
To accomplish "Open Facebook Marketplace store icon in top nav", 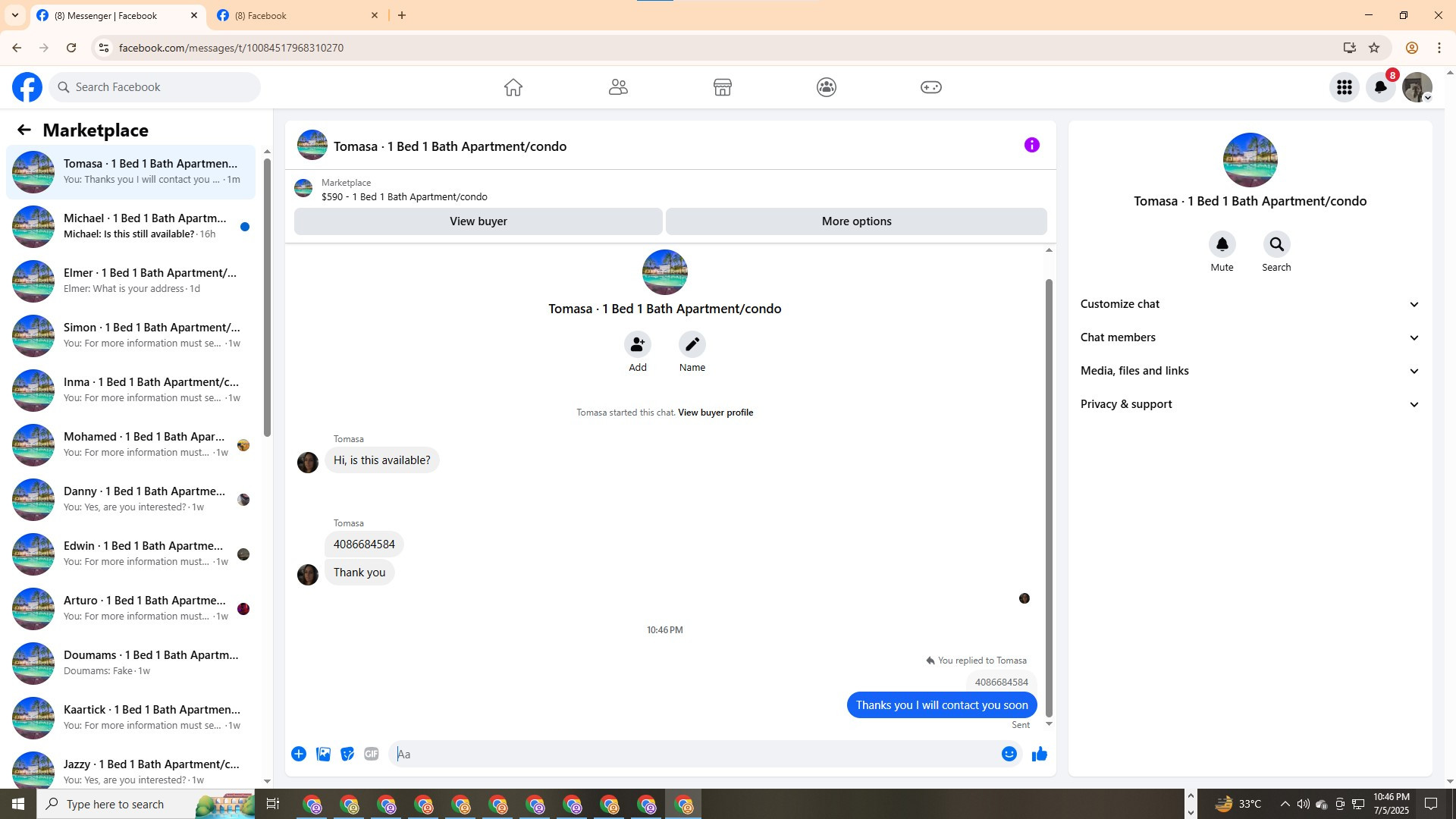I will point(722,87).
